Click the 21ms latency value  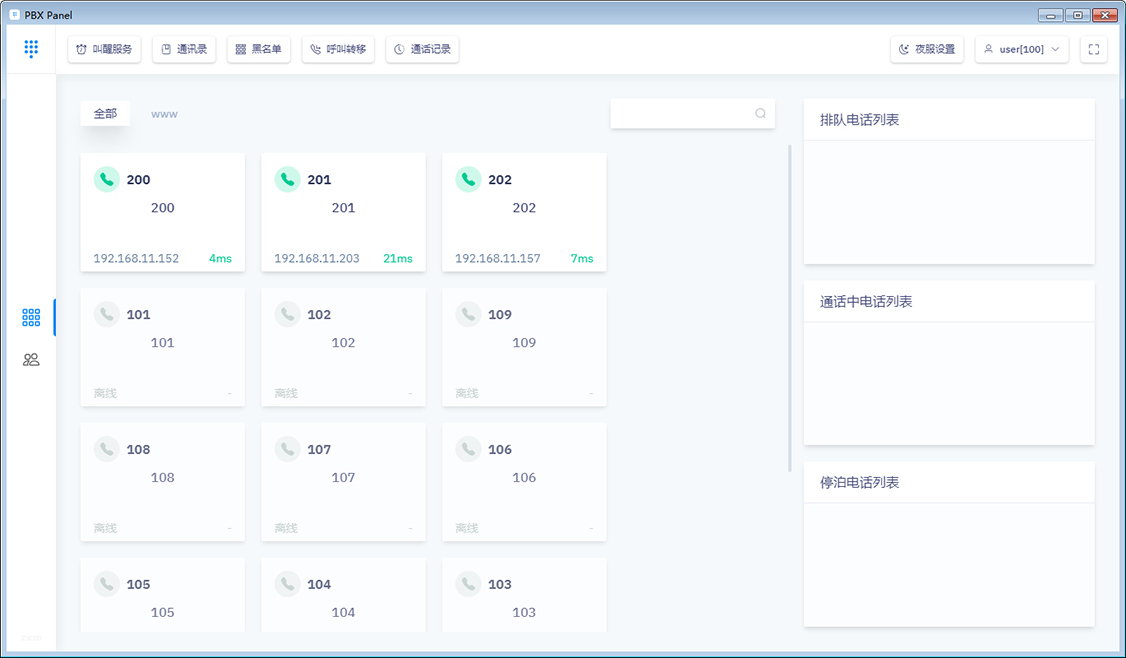click(398, 259)
